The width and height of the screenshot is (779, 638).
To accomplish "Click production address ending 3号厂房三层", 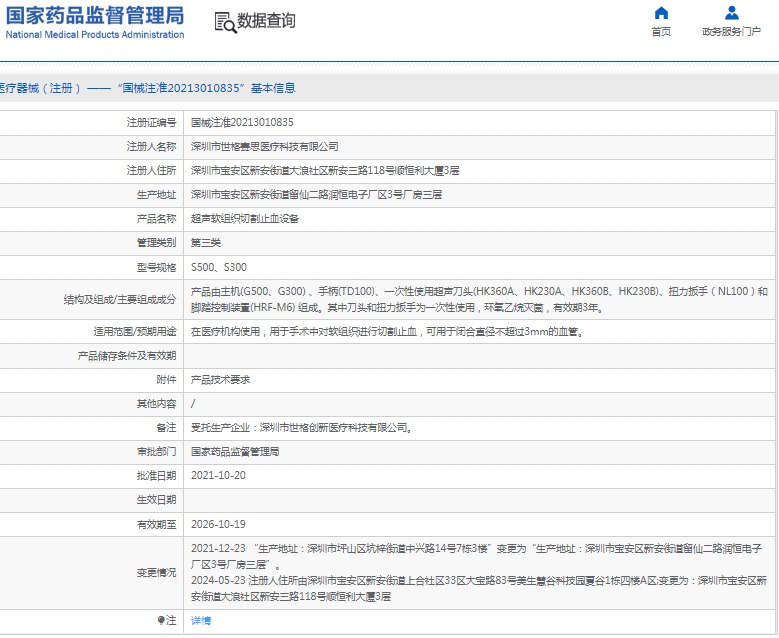I will (316, 195).
